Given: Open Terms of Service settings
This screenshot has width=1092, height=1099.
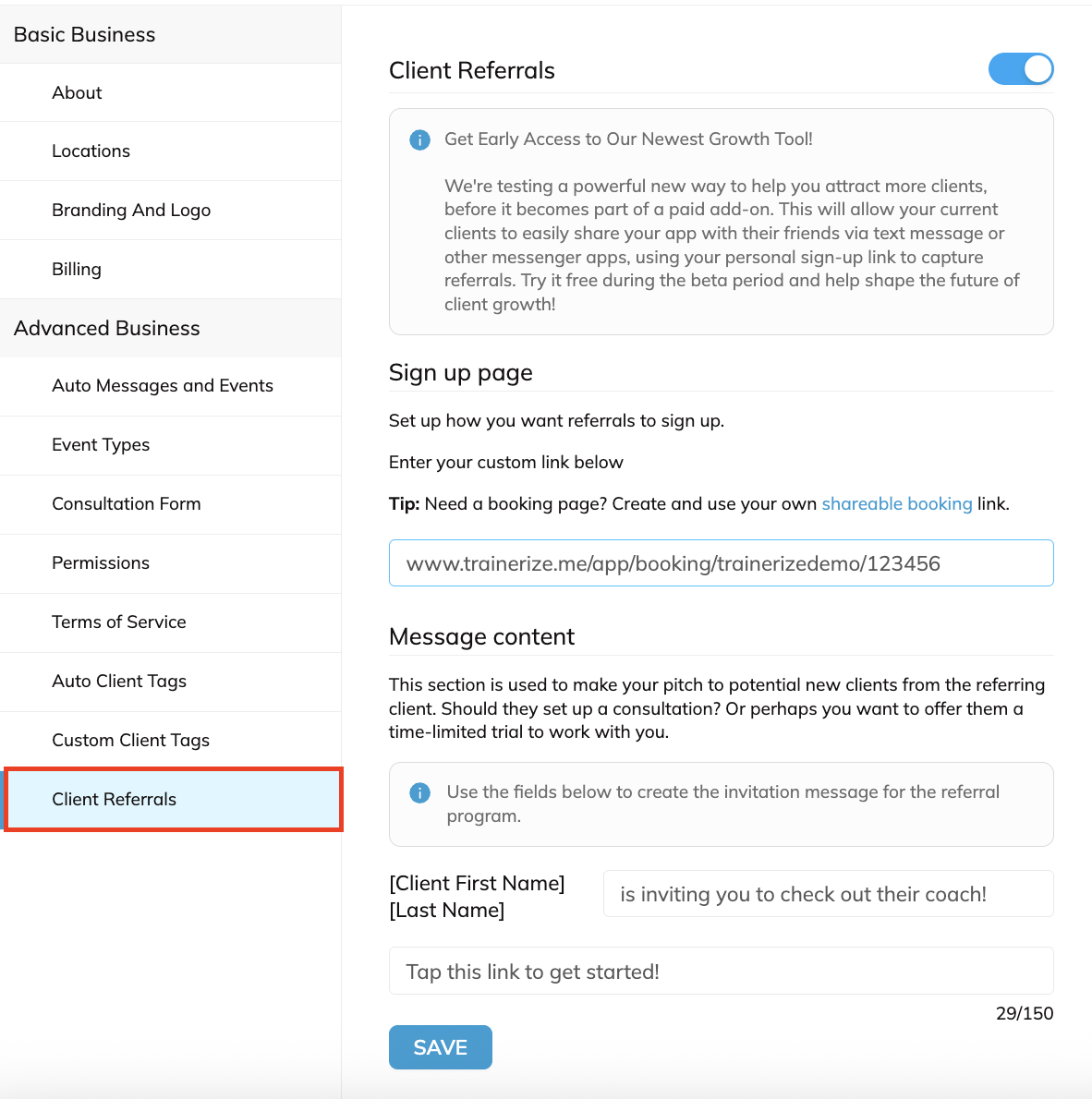Looking at the screenshot, I should [x=119, y=622].
